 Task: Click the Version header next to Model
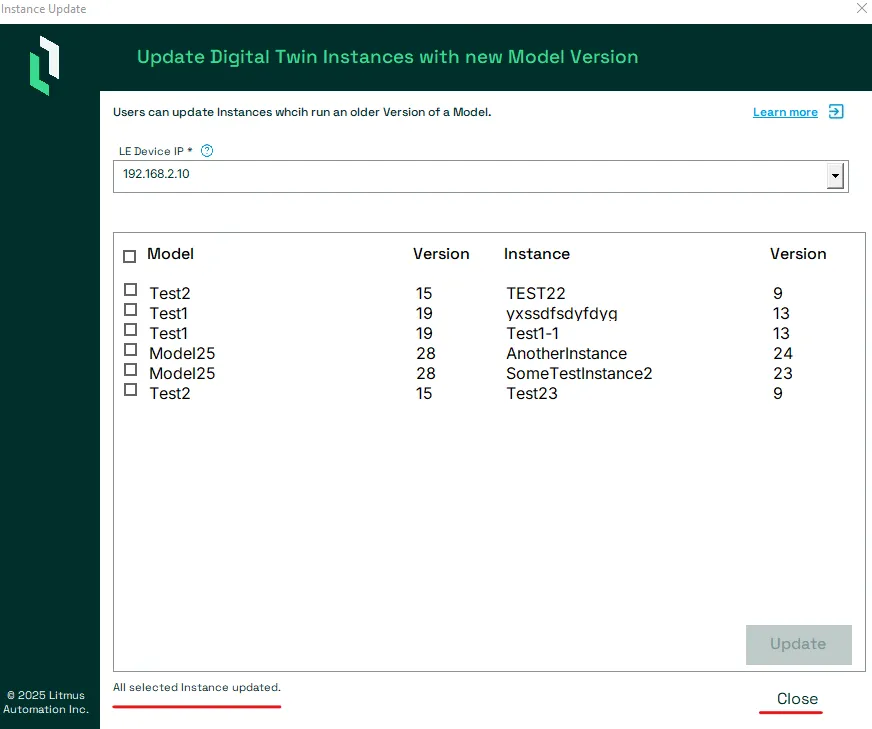coord(441,254)
